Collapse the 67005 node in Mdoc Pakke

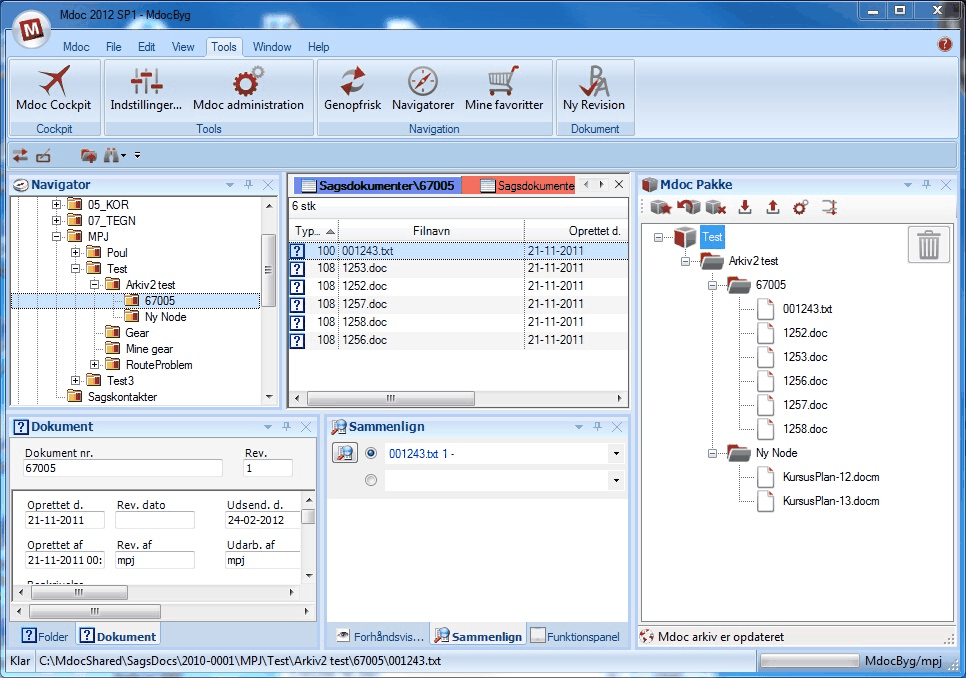pyautogui.click(x=712, y=285)
